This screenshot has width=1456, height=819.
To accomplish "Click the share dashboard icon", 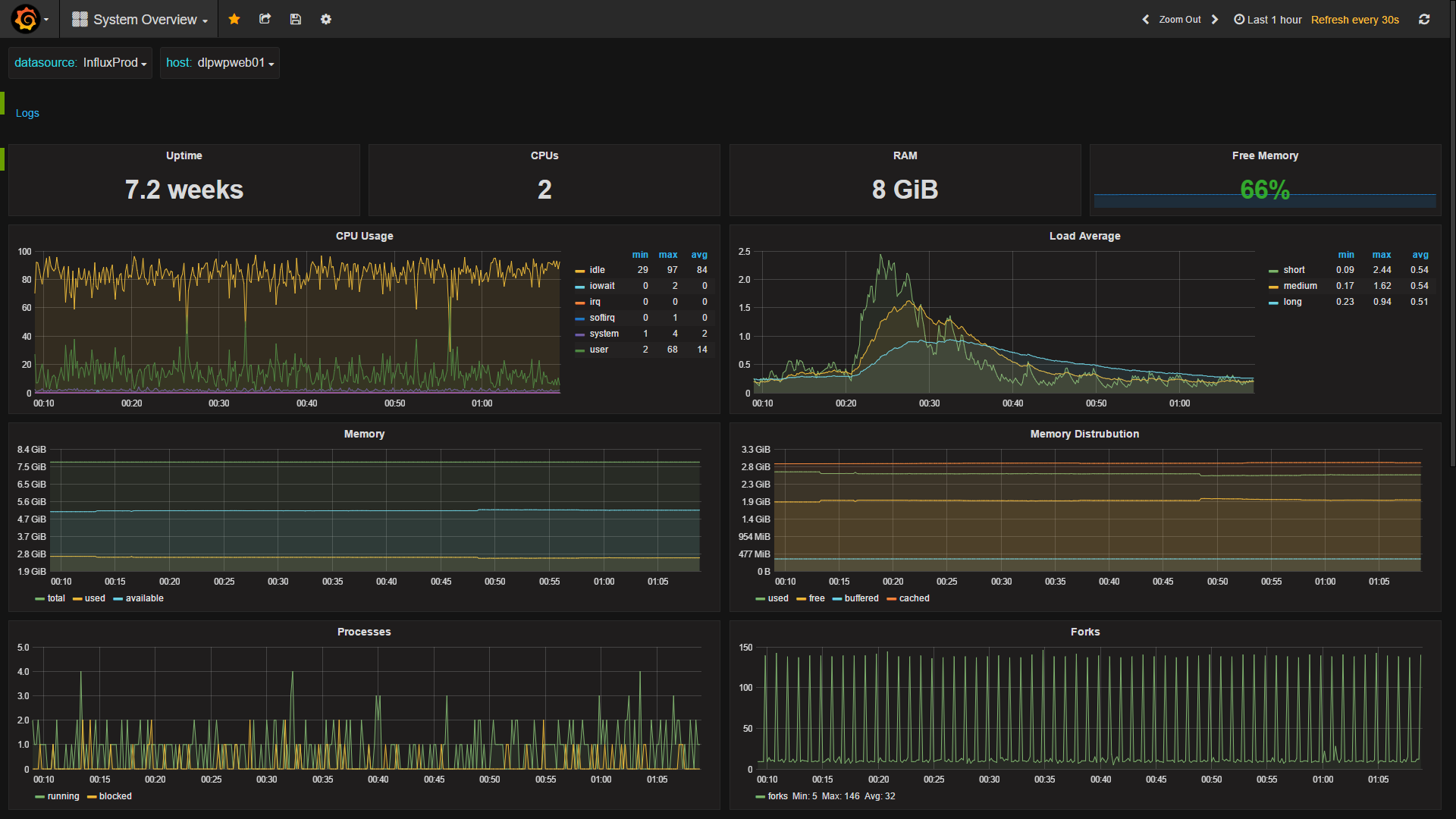I will click(265, 19).
